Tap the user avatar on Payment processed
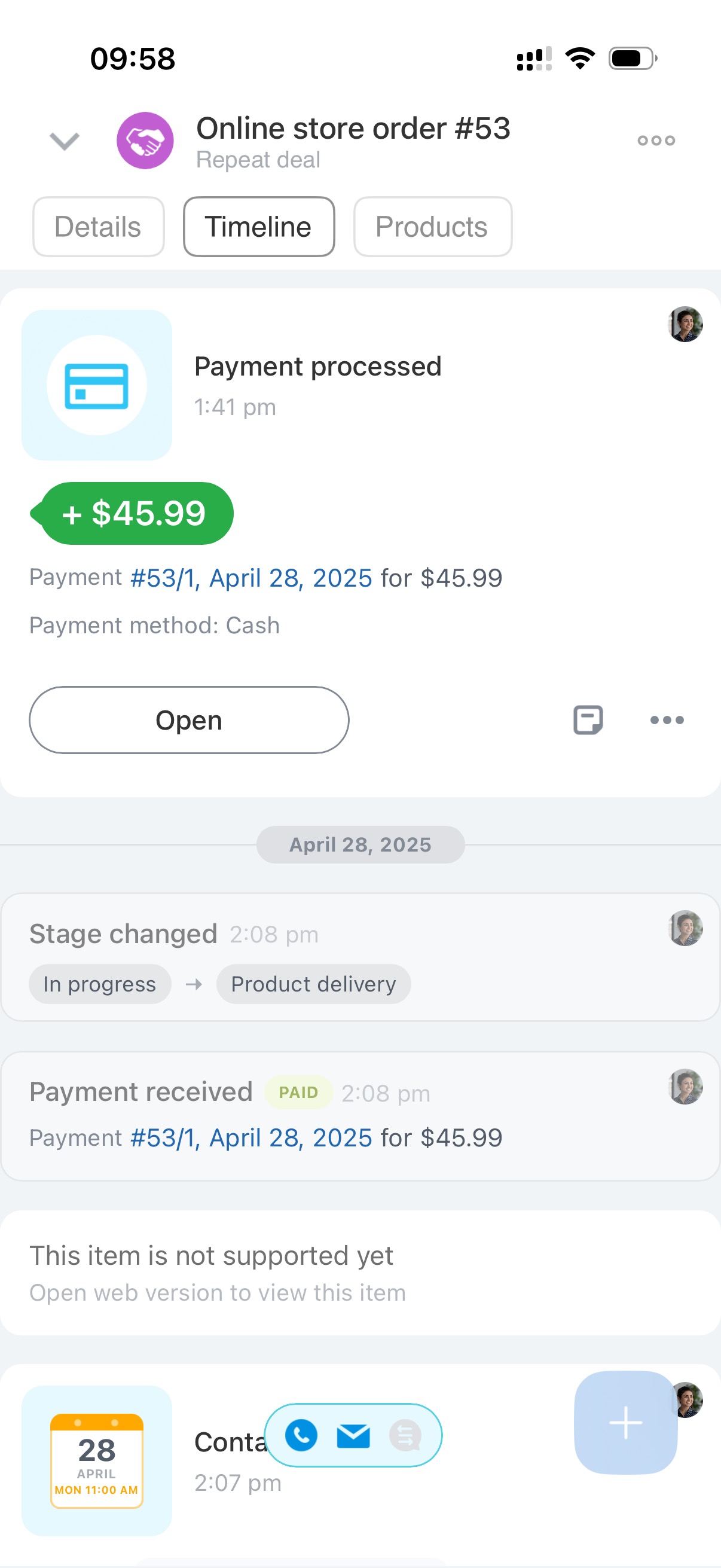The width and height of the screenshot is (721, 1568). tap(685, 324)
